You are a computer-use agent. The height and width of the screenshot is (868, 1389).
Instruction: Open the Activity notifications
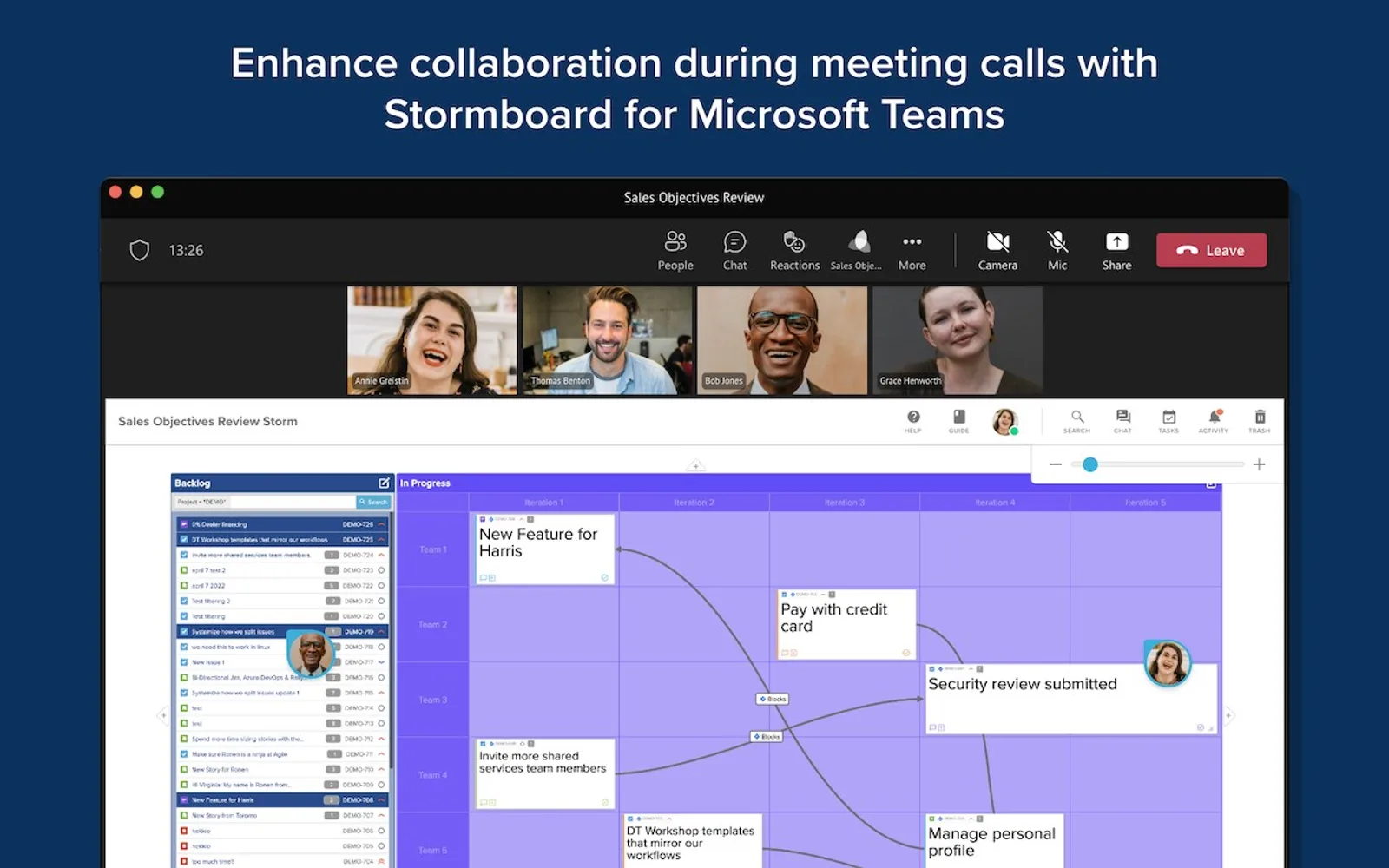(x=1214, y=421)
